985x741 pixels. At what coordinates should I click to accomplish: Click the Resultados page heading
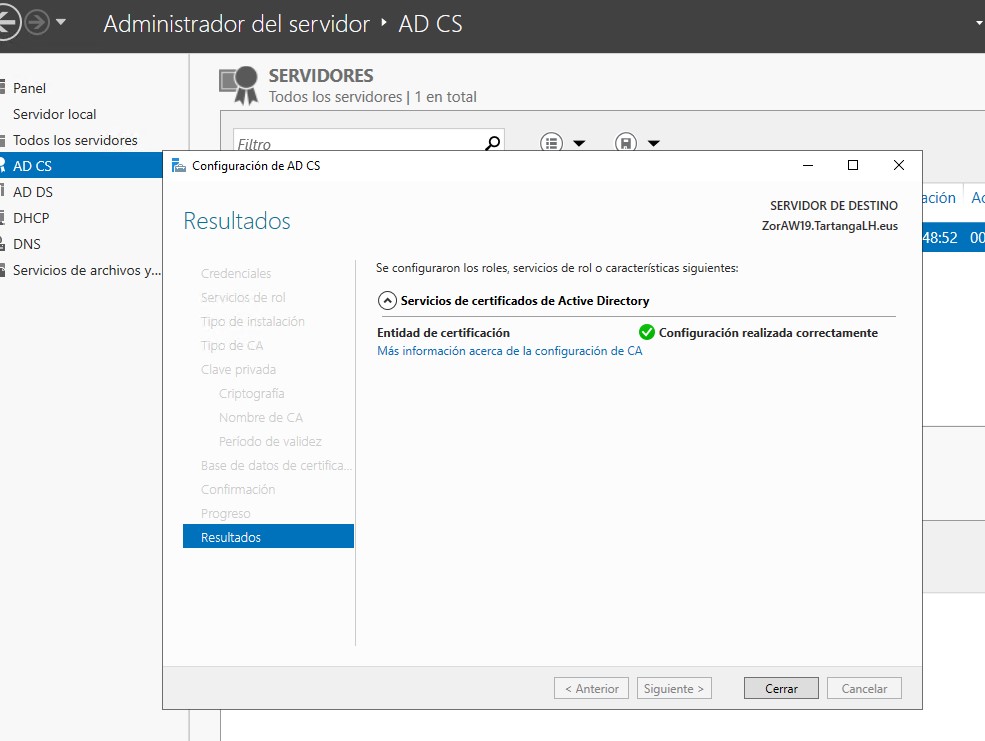237,221
